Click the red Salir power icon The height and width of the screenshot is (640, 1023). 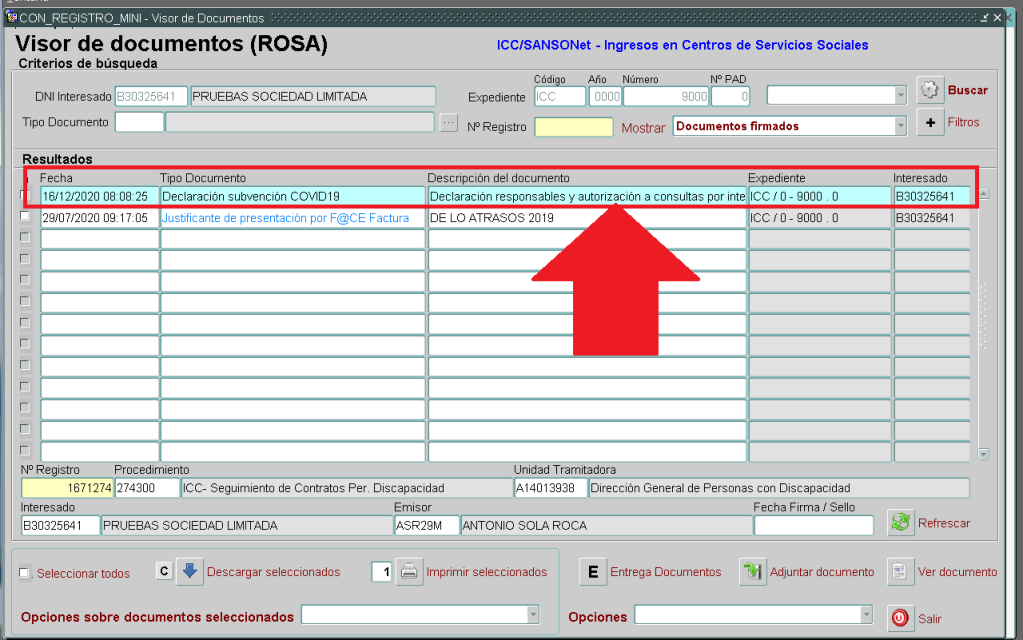(900, 617)
